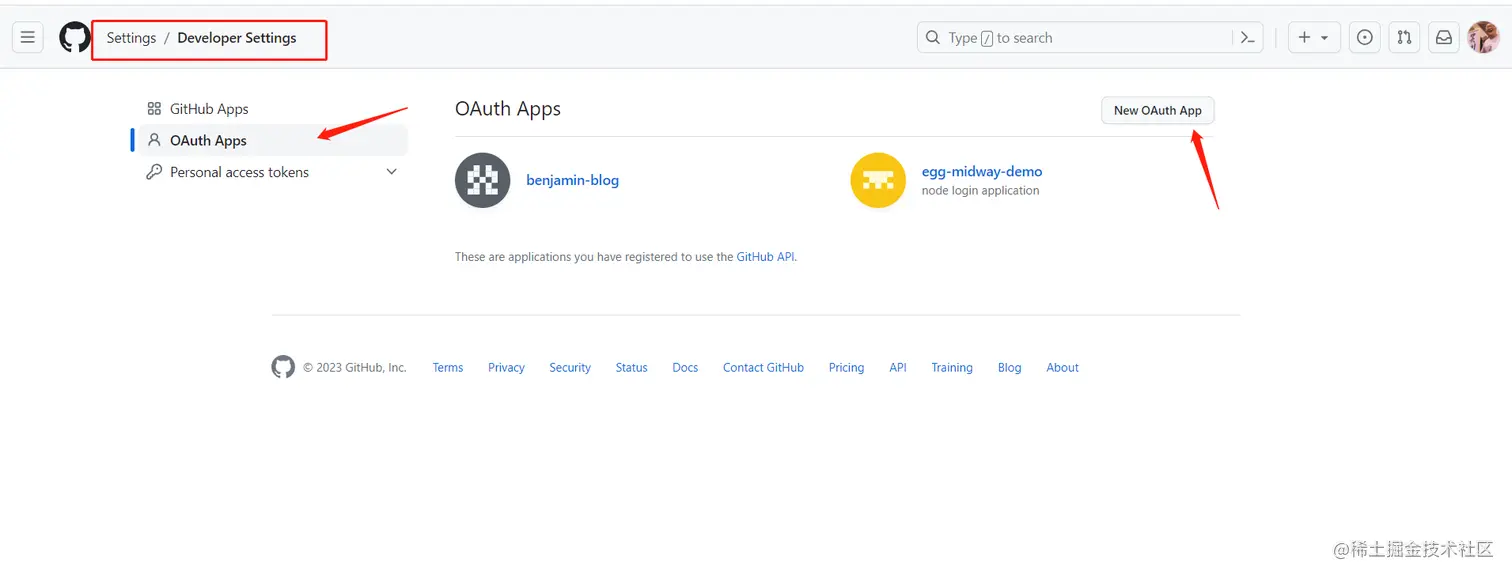Open the Security footer link

[570, 368]
